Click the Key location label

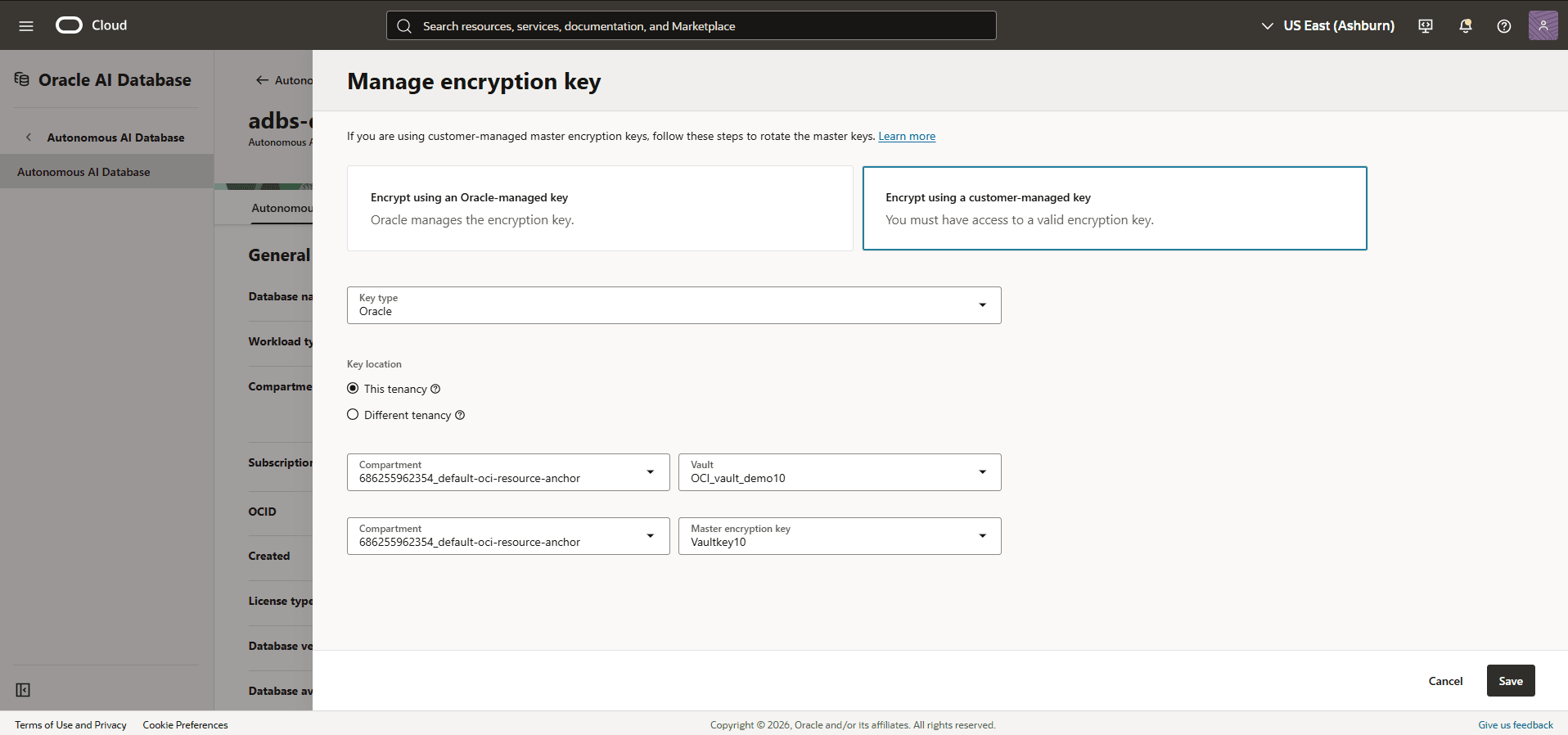tap(374, 364)
